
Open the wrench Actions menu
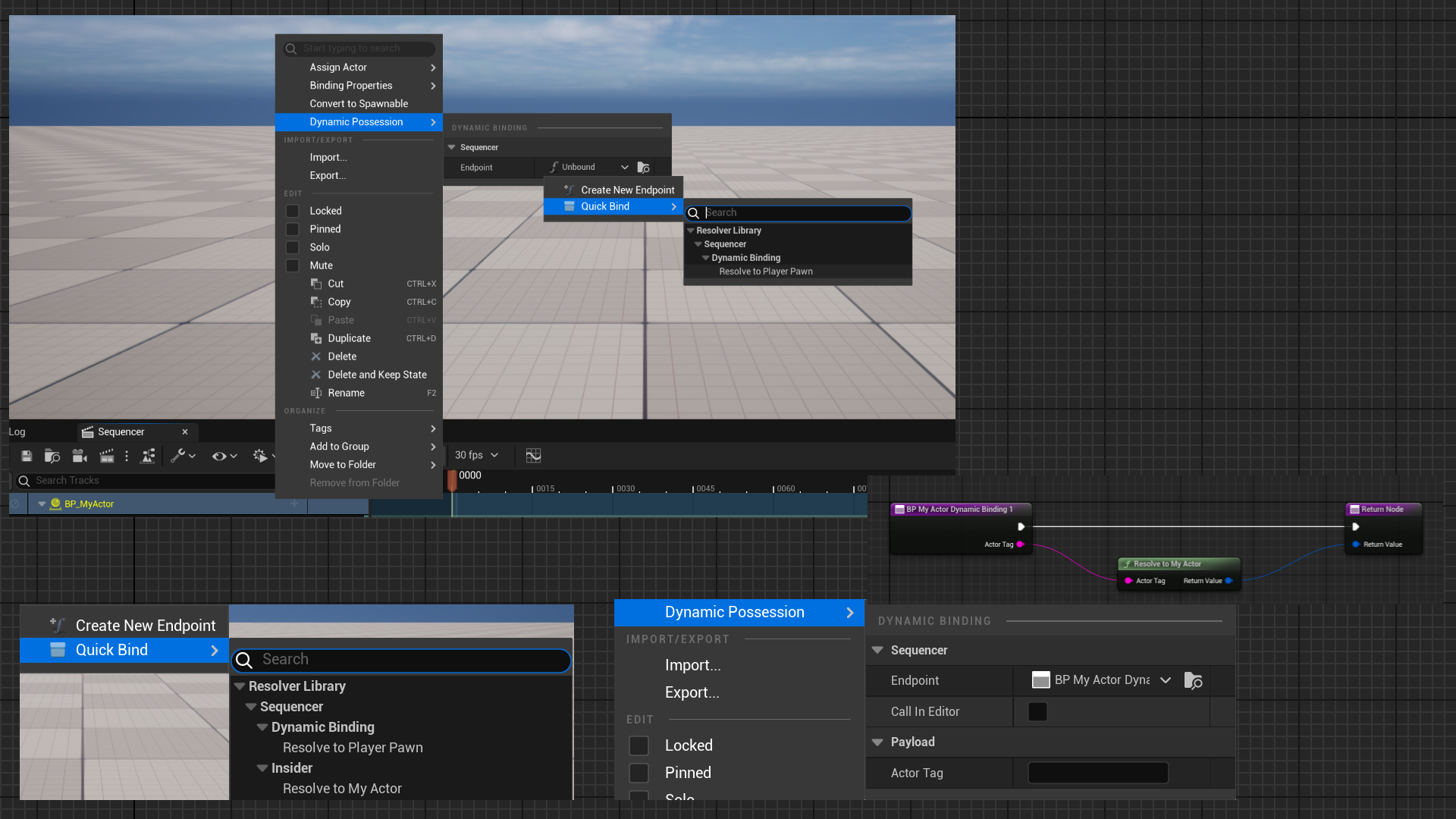(182, 456)
